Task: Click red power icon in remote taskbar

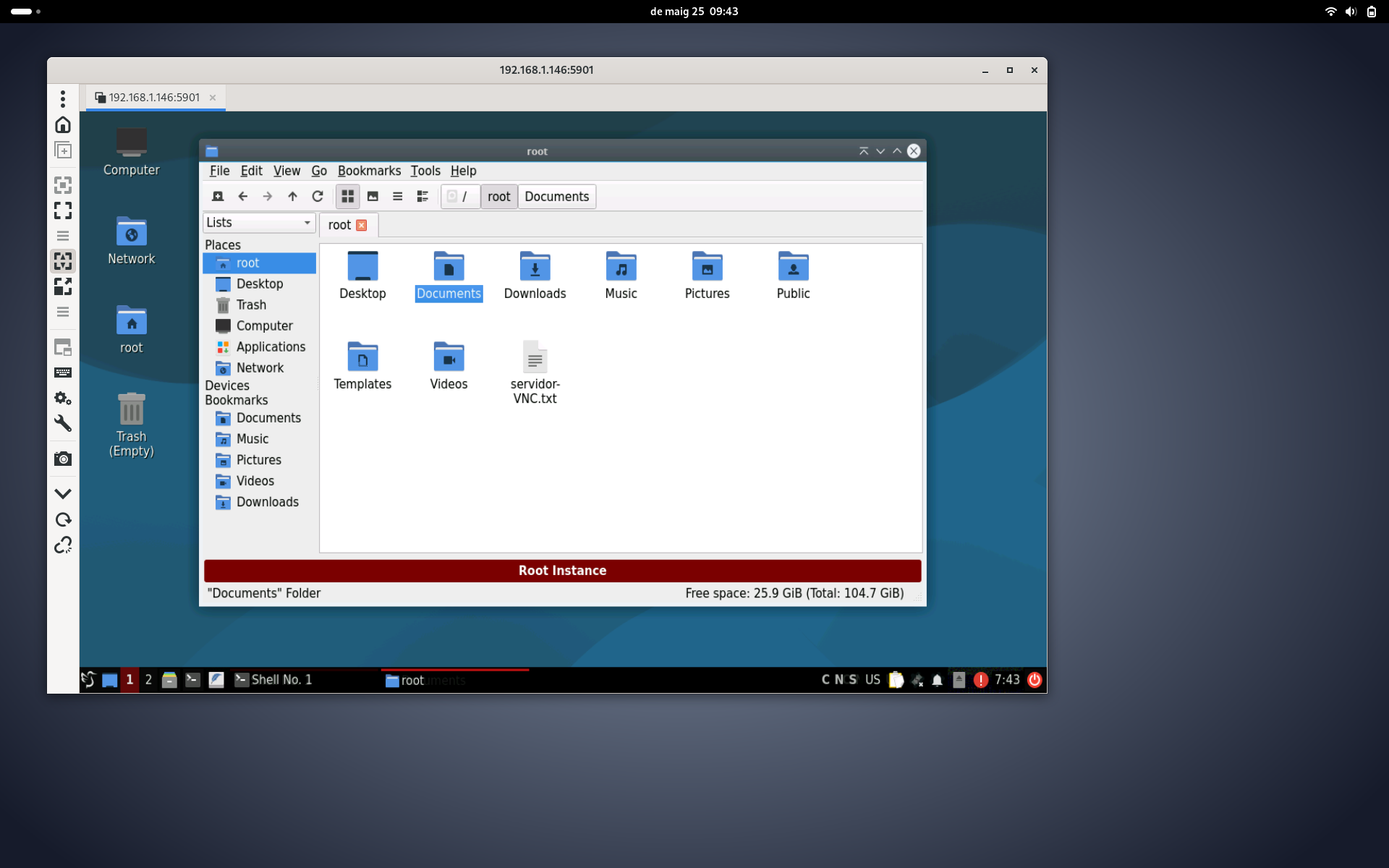Action: pyautogui.click(x=1035, y=679)
